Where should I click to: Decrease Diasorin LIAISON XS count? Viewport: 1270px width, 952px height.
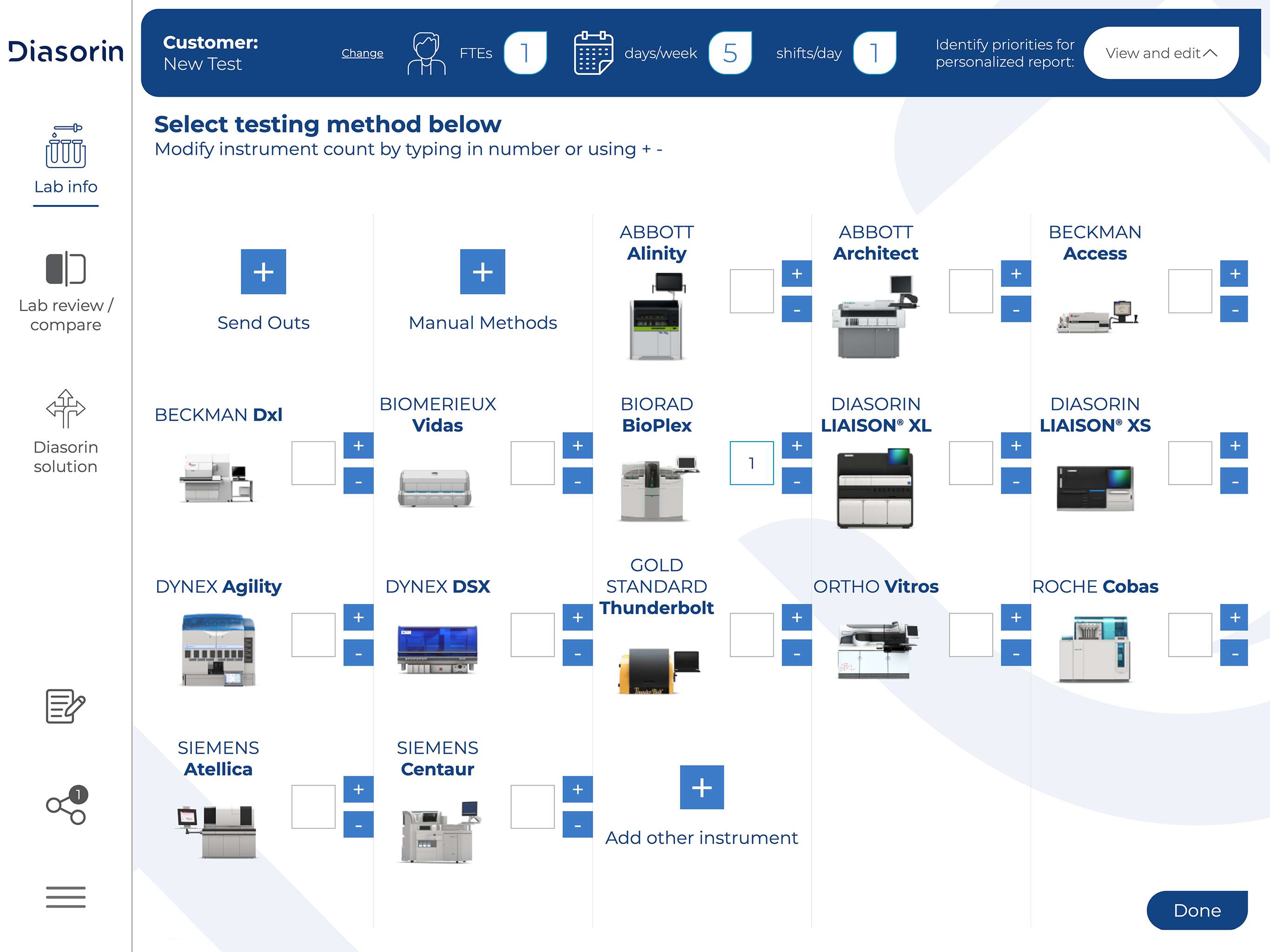click(1234, 481)
